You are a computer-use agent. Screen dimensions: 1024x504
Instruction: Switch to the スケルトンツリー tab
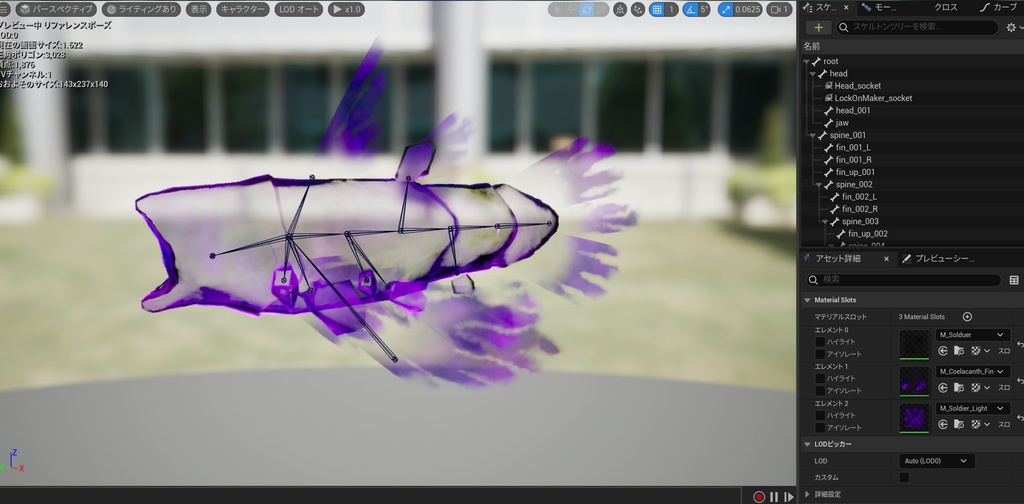pos(822,8)
